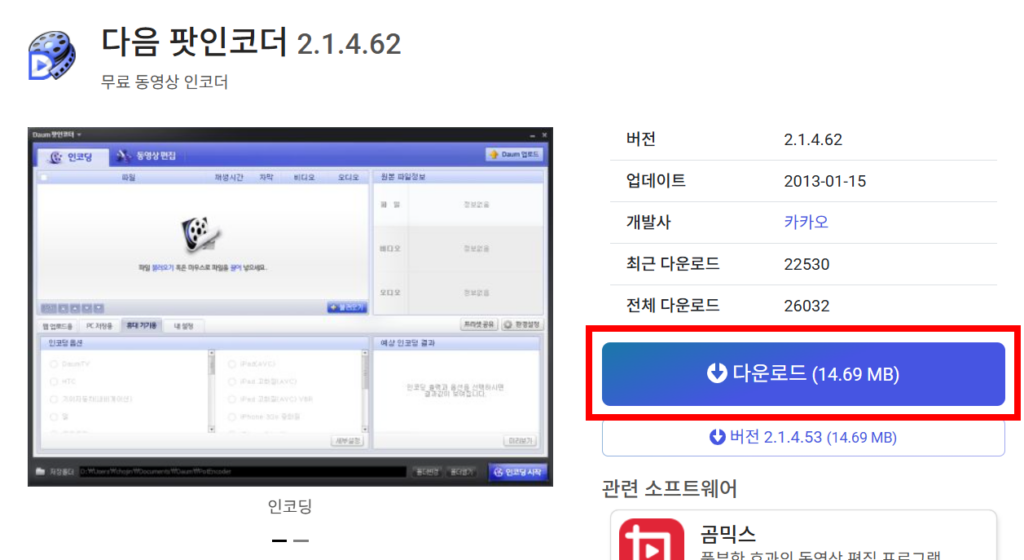1024x560 pixels.
Task: Click the 전체 다운로드 row label
Action: pyautogui.click(x=673, y=305)
